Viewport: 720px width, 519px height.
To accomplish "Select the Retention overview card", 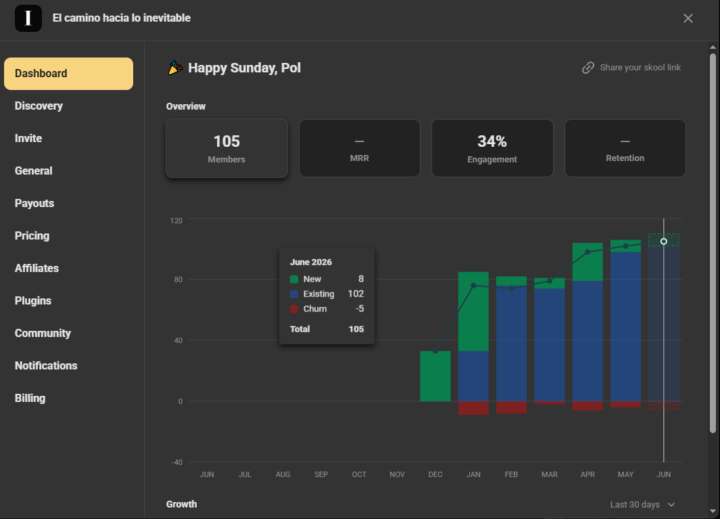I will click(625, 148).
